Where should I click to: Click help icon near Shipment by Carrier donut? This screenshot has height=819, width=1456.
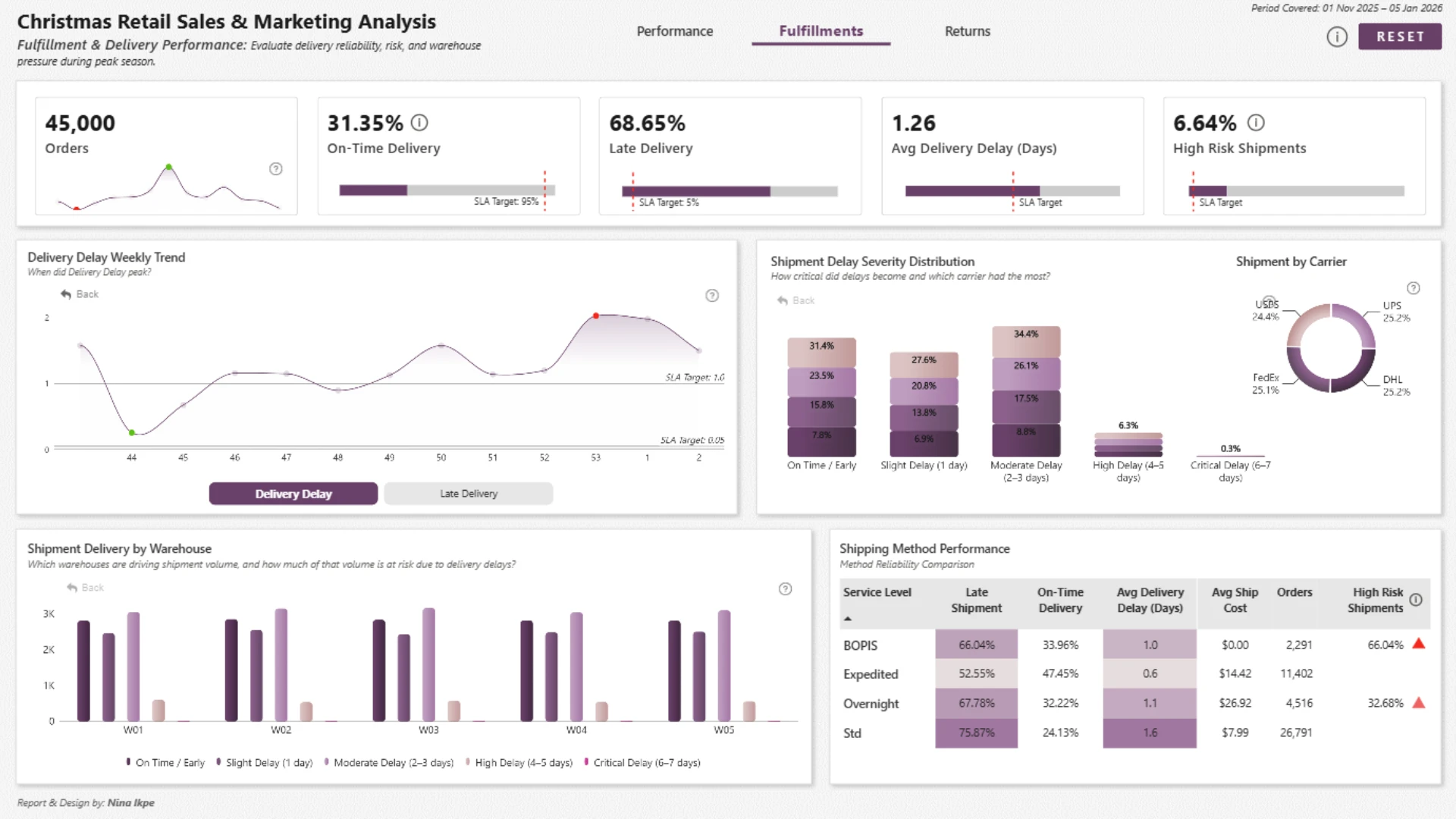pyautogui.click(x=1414, y=288)
